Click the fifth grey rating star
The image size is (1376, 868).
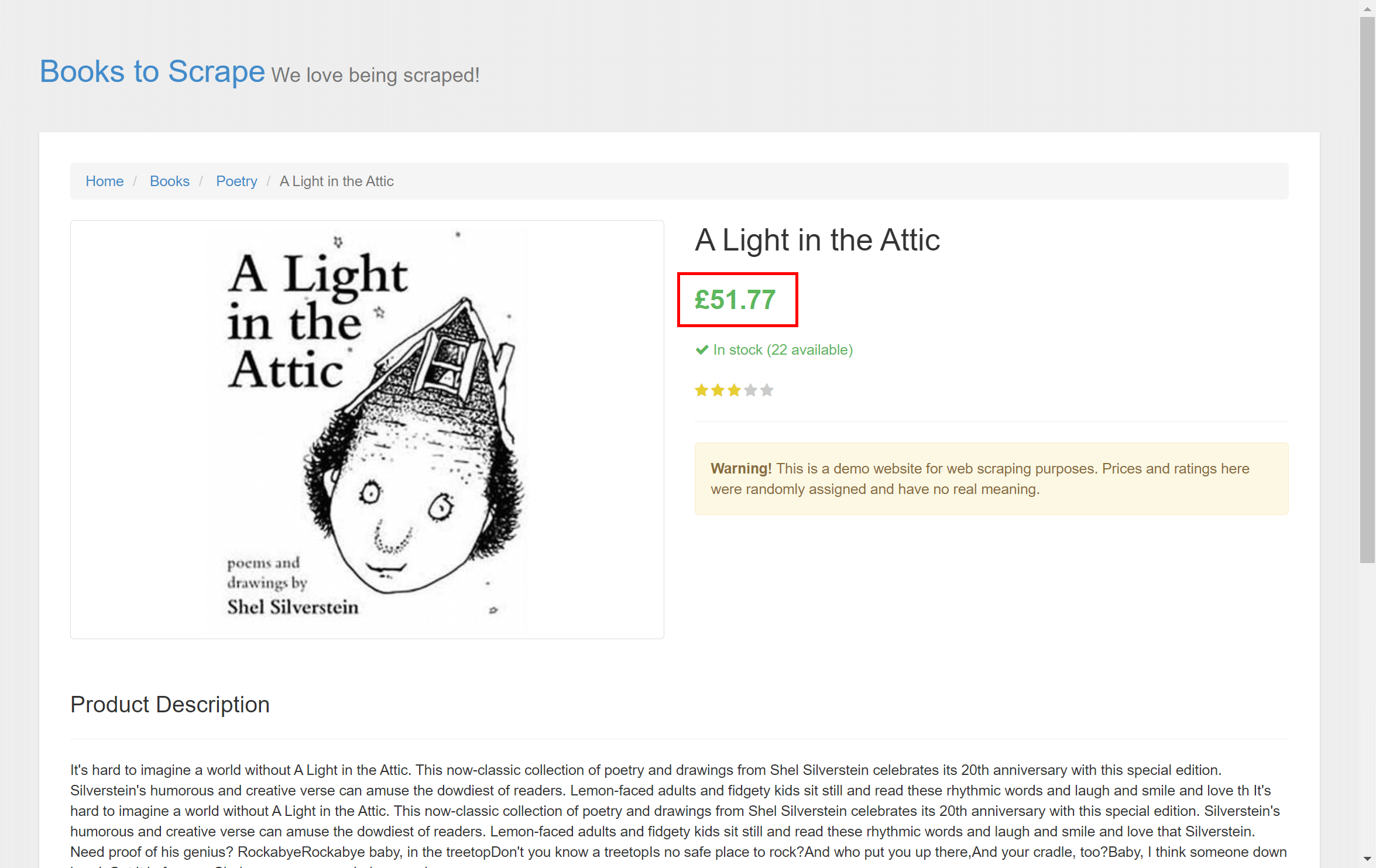pos(767,390)
